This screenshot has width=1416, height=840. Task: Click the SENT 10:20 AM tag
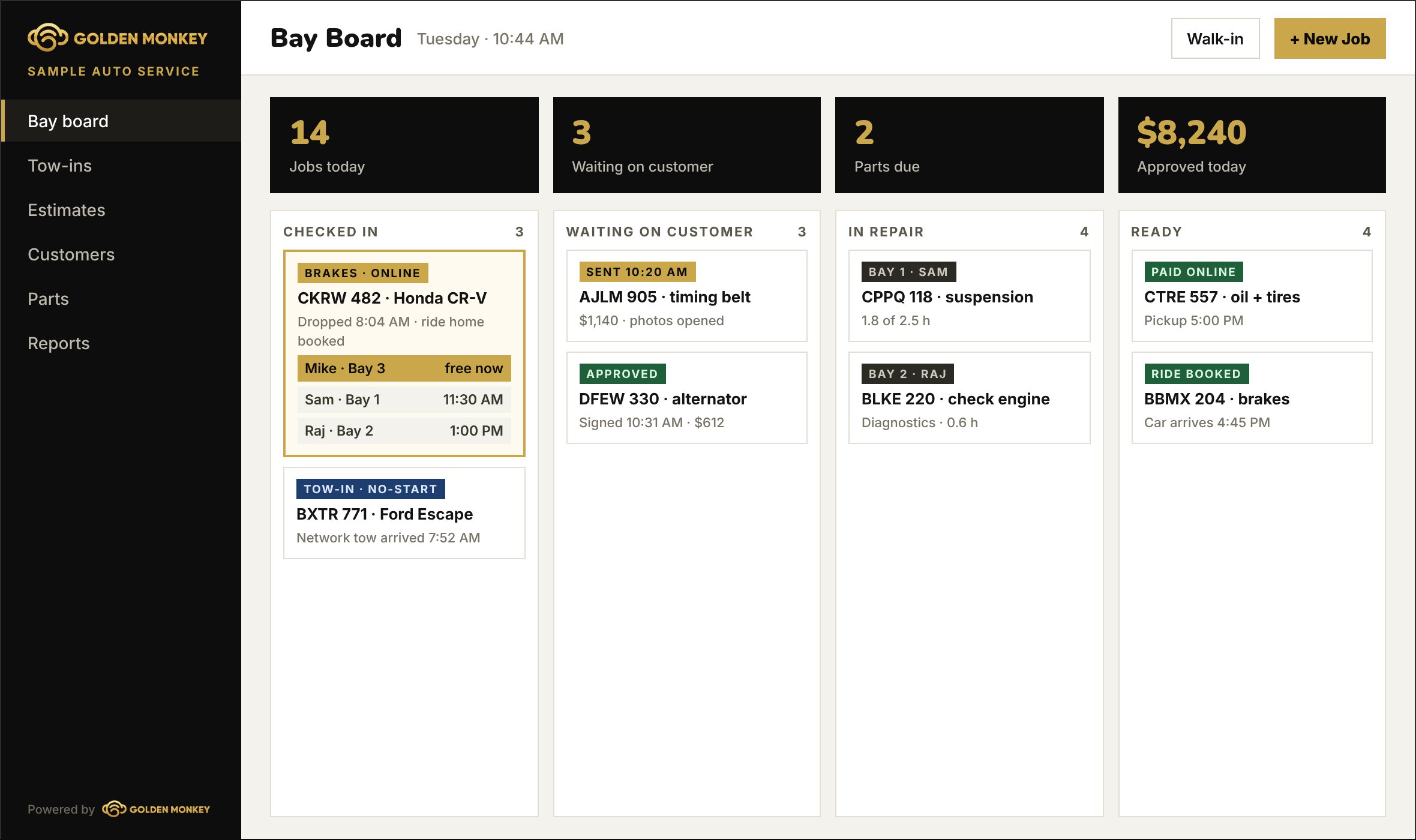(x=637, y=272)
